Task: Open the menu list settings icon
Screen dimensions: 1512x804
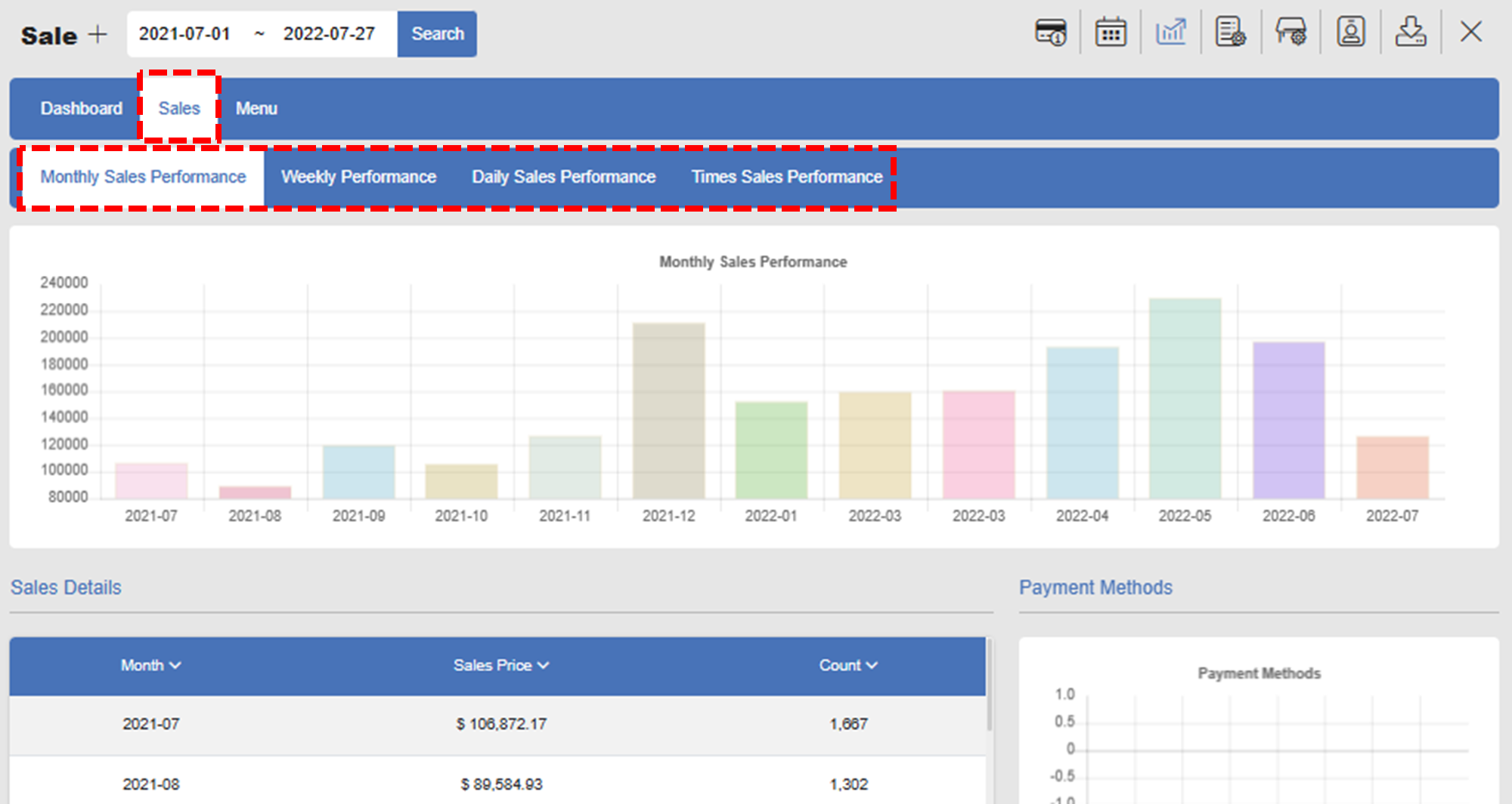Action: 1230,32
